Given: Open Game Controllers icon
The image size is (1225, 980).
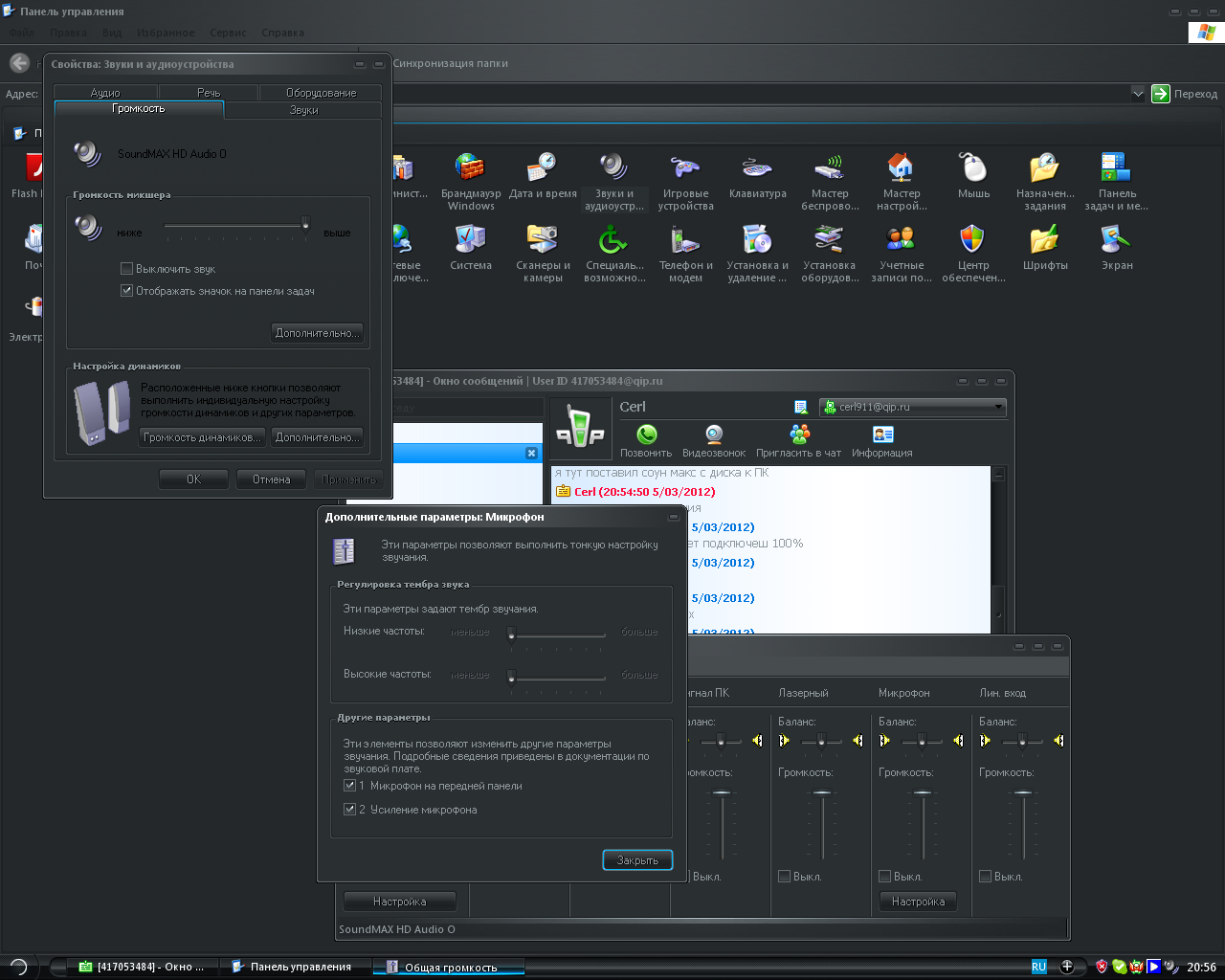Looking at the screenshot, I should pyautogui.click(x=685, y=181).
